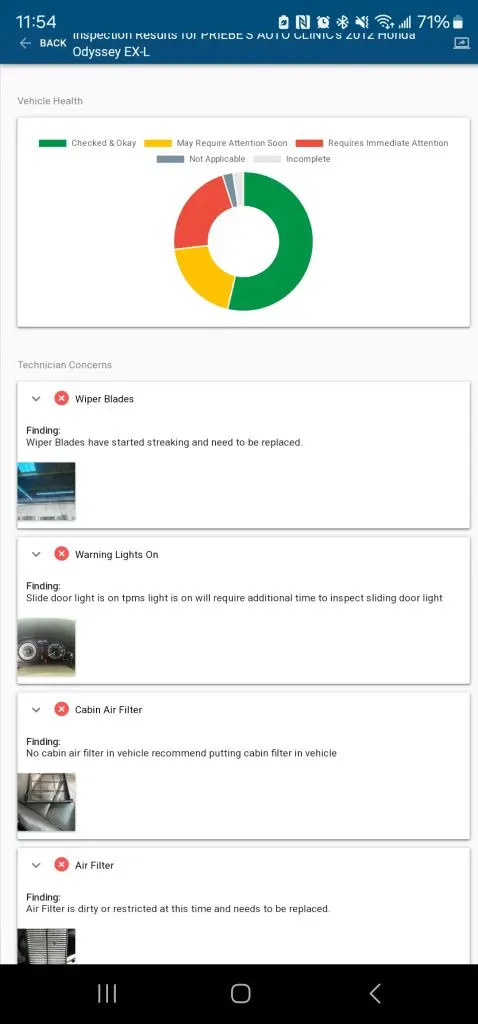Tap the red X icon beside Warning Lights On

[x=61, y=554]
